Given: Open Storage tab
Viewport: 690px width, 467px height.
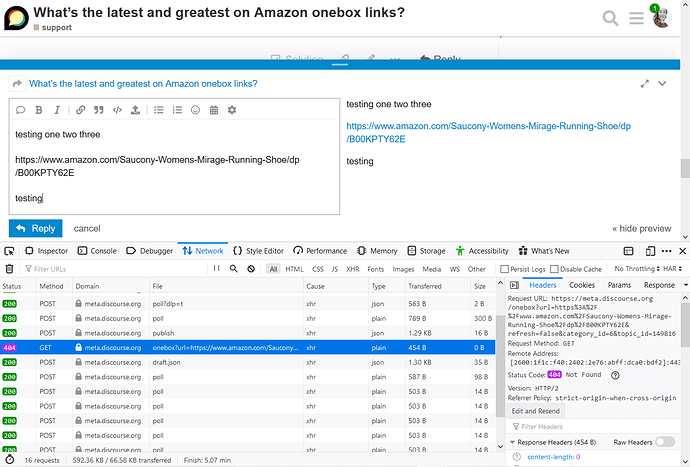Looking at the screenshot, I should [426, 251].
